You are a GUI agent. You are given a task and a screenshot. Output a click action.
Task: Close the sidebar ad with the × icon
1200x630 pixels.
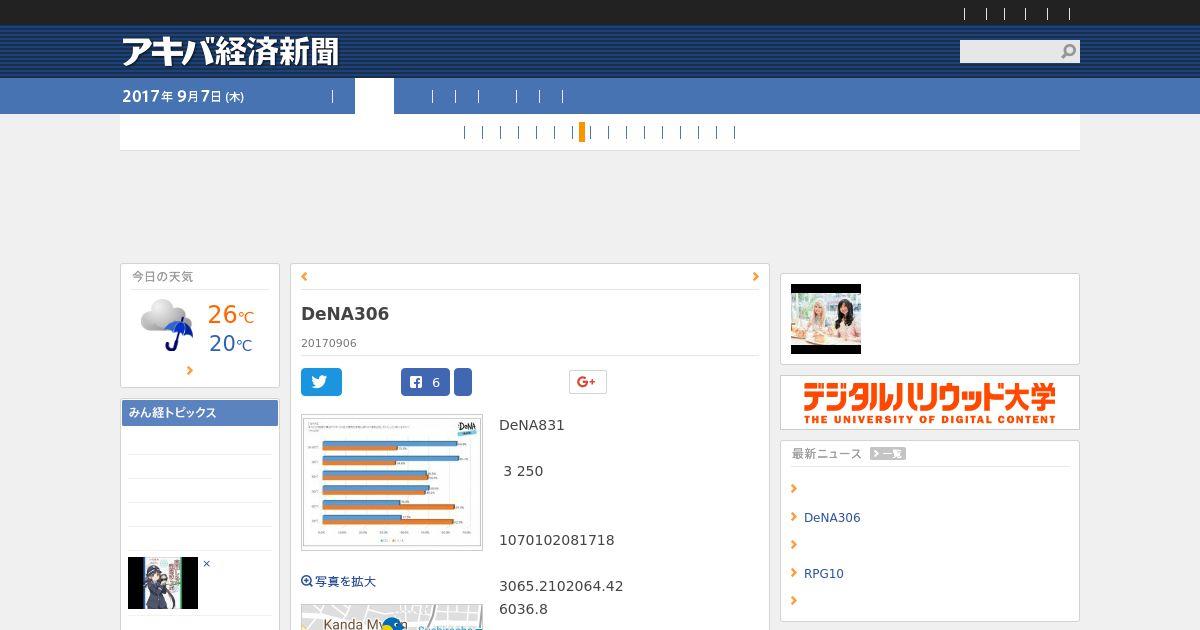click(x=206, y=563)
